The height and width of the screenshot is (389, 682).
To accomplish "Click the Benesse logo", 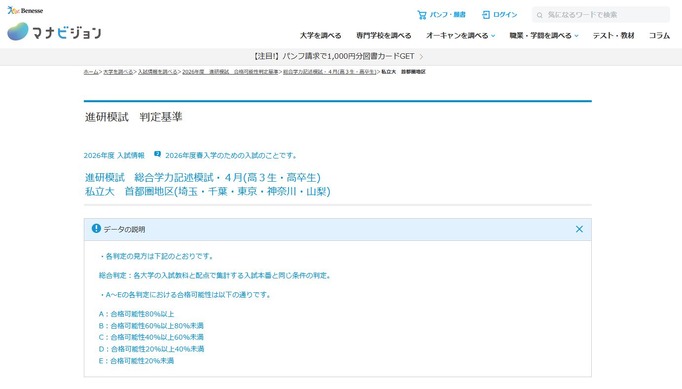I will tap(25, 10).
